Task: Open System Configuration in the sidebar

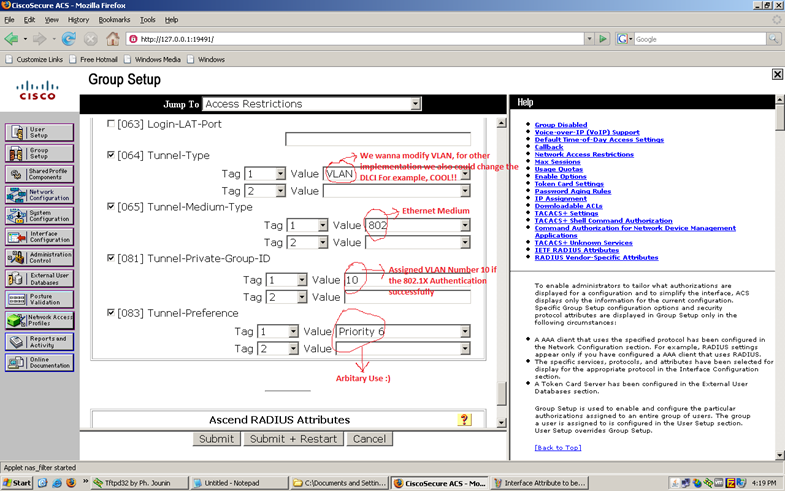Action: (40, 216)
